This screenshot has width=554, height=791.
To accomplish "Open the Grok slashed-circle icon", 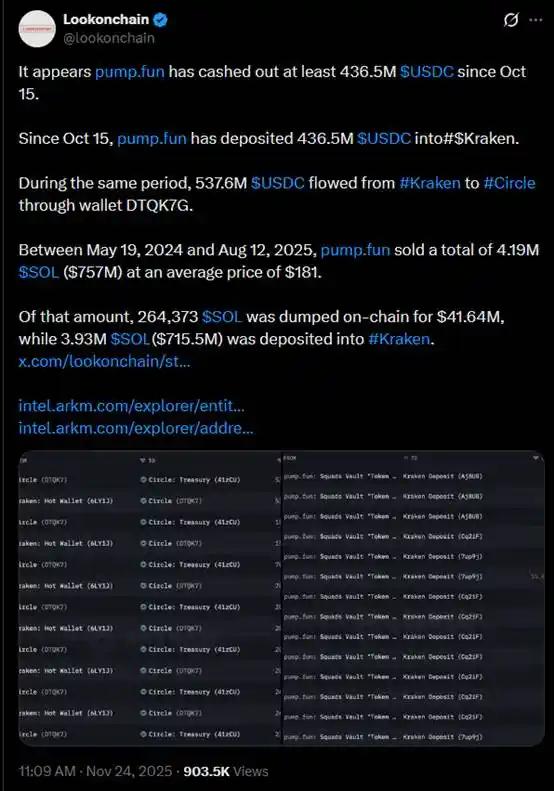I will pos(511,20).
